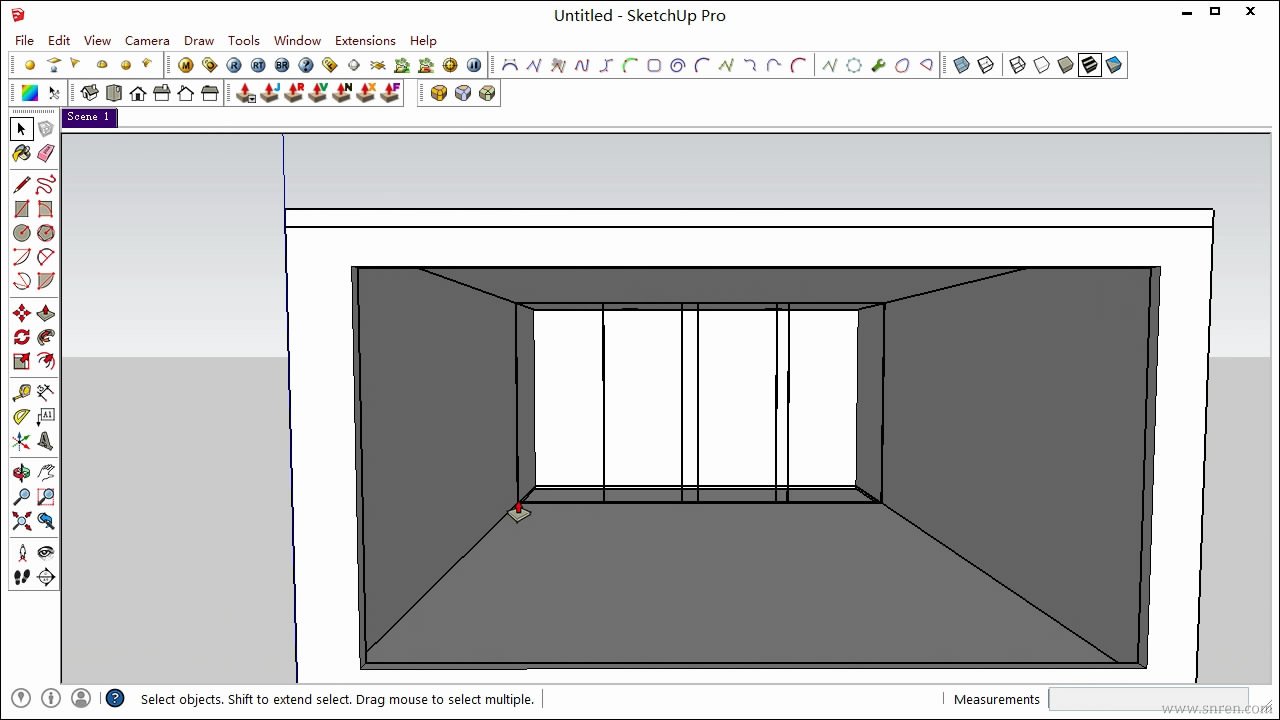Open the Window menu
Viewport: 1280px width, 720px height.
pyautogui.click(x=297, y=40)
